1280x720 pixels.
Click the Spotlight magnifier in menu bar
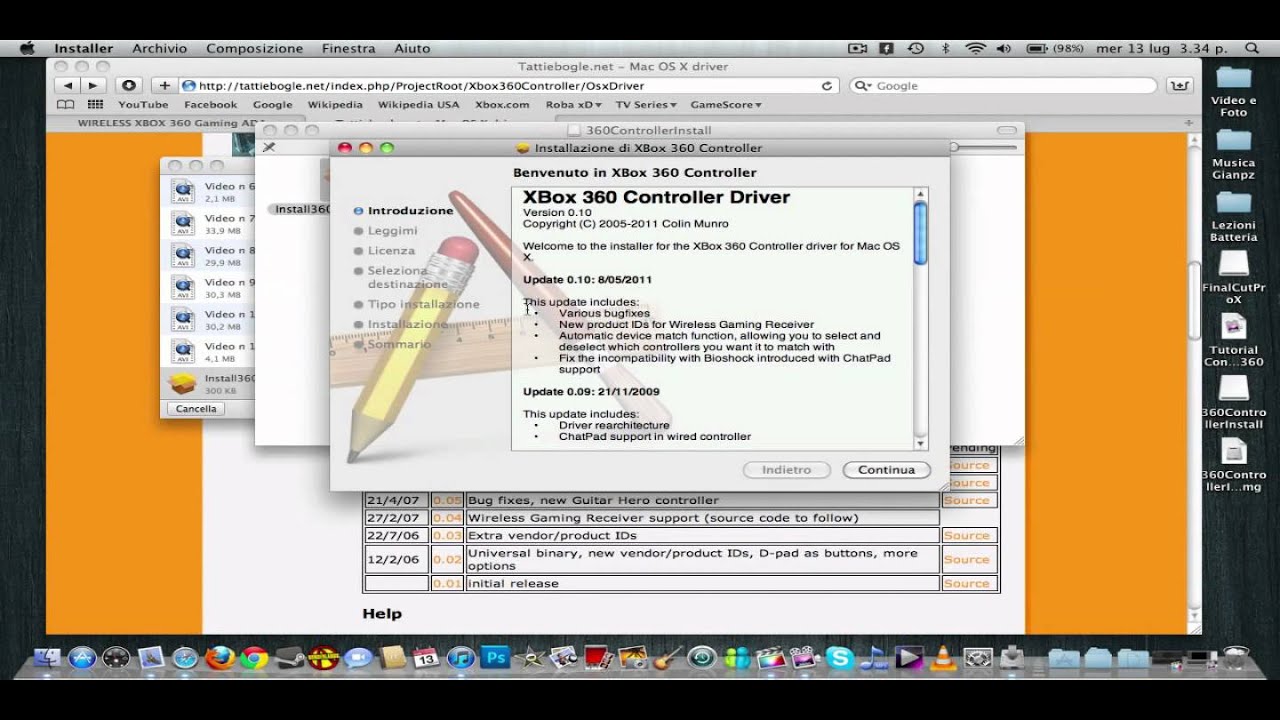1251,48
